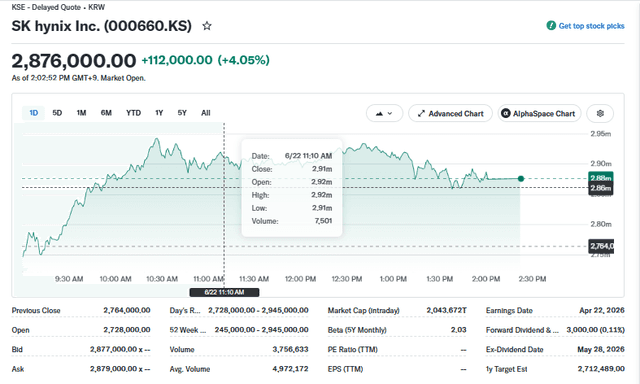Click the Volume value 3,756,633
This screenshot has width=640, height=384.
pyautogui.click(x=290, y=349)
